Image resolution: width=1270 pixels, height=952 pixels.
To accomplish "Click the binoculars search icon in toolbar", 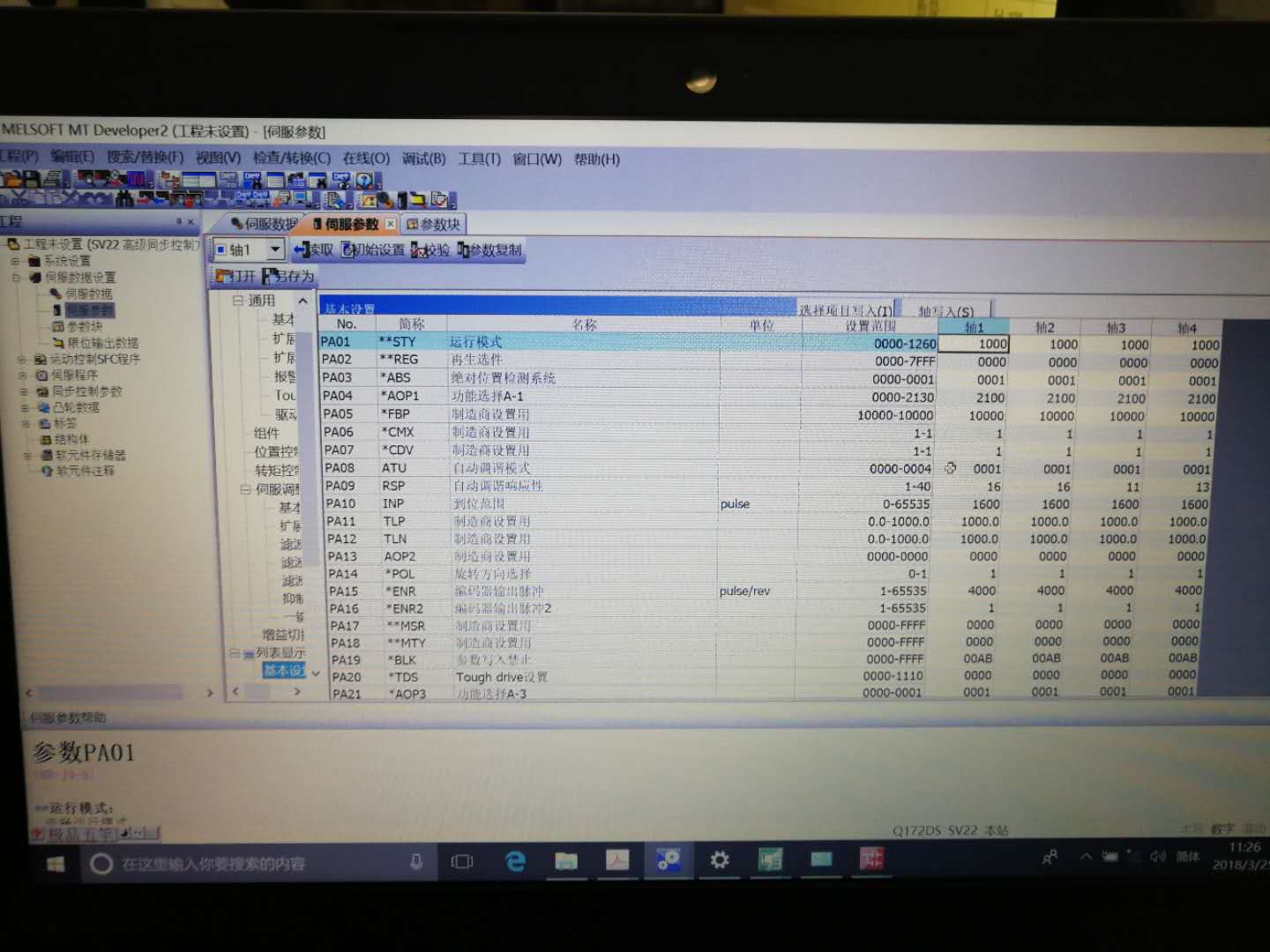I will [124, 200].
